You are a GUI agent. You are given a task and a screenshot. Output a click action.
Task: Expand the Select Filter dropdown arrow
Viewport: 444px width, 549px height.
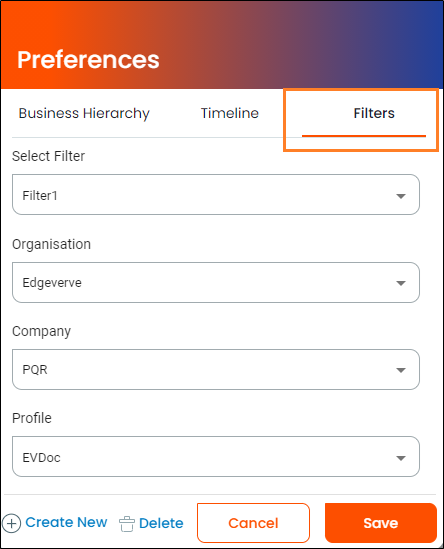pos(401,196)
